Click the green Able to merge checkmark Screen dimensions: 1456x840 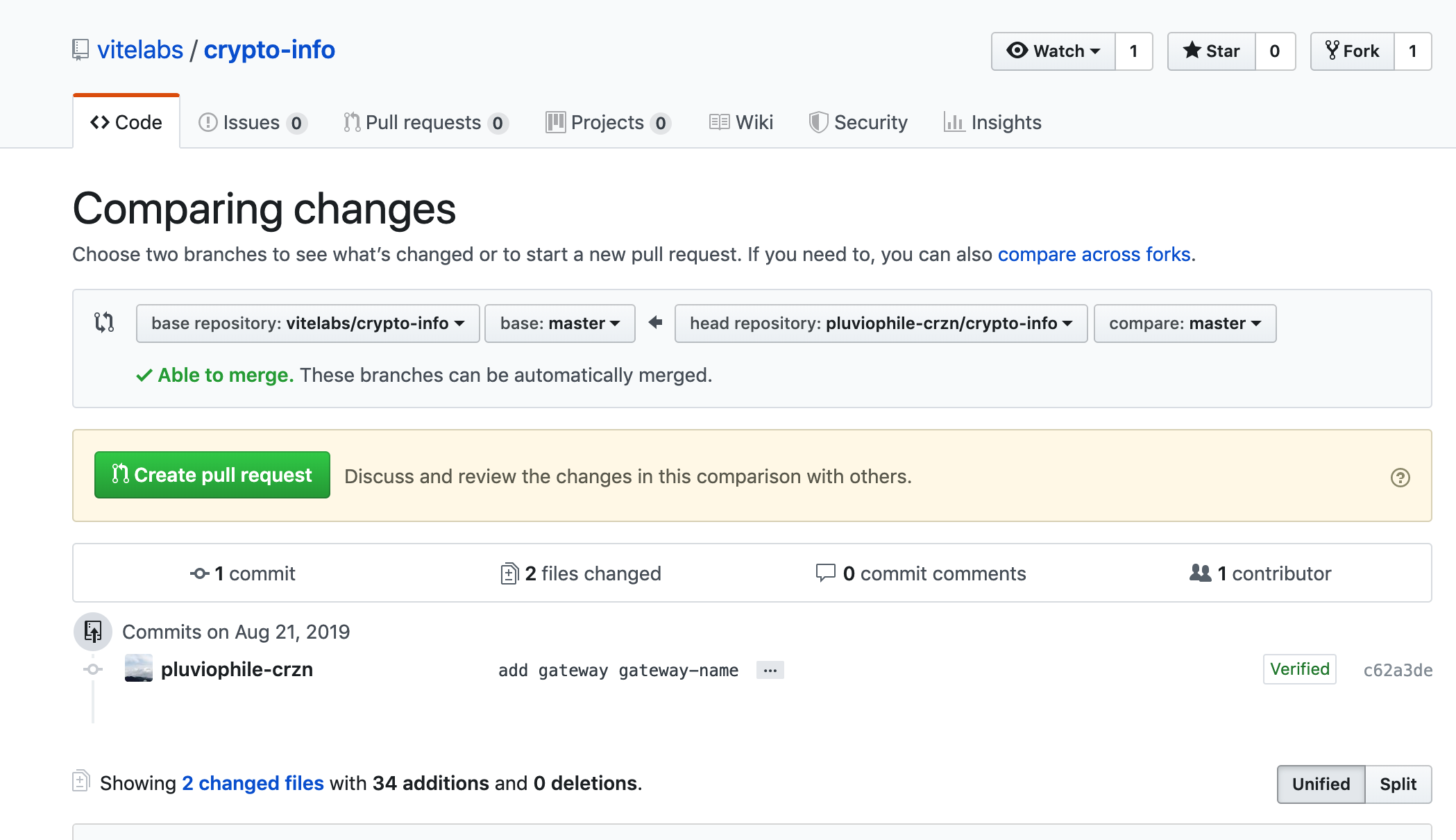tap(144, 376)
